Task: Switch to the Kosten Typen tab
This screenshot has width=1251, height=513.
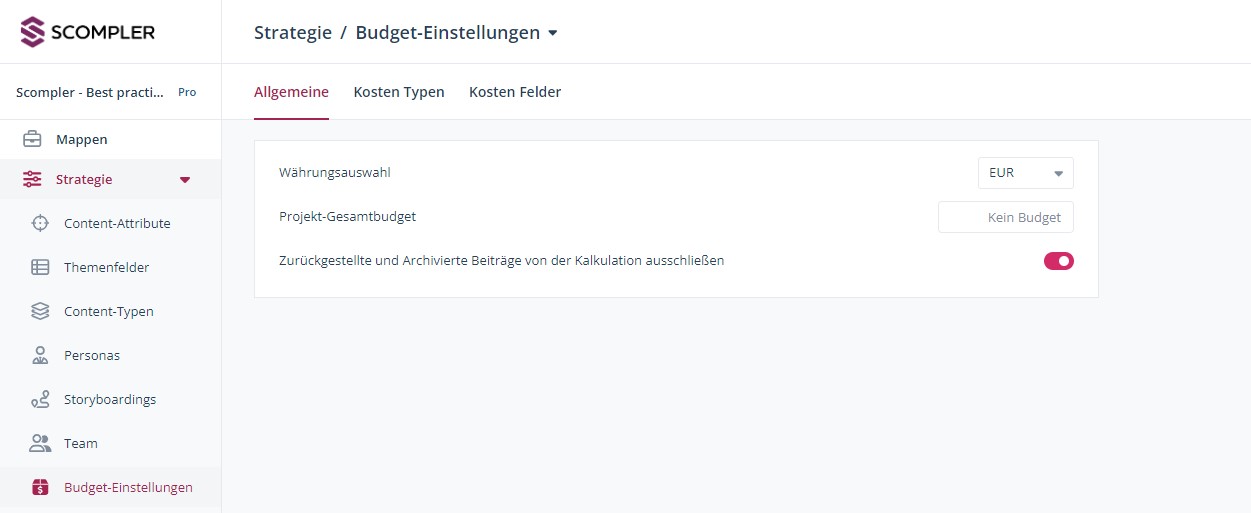Action: (398, 92)
